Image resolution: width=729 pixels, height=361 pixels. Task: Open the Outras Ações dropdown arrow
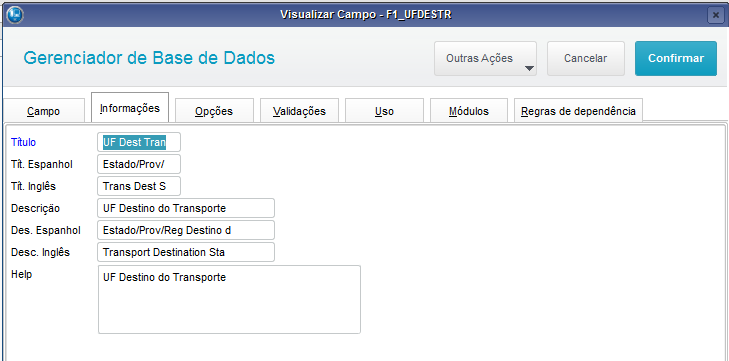pyautogui.click(x=529, y=69)
